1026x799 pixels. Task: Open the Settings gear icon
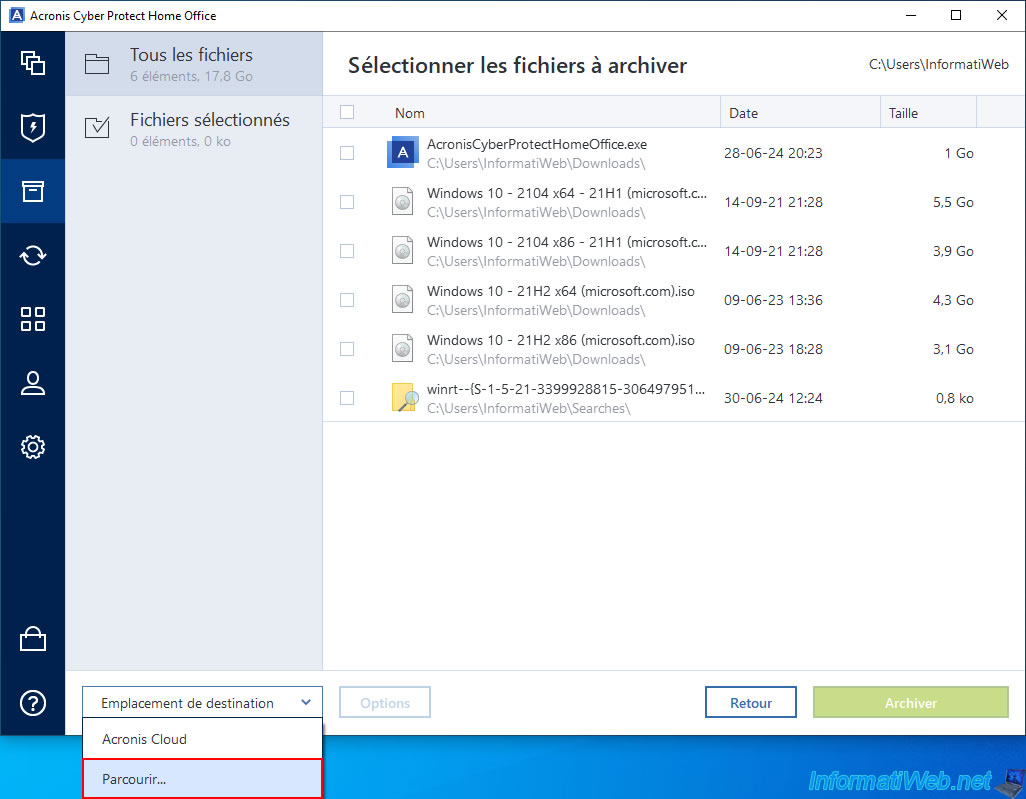(x=33, y=447)
